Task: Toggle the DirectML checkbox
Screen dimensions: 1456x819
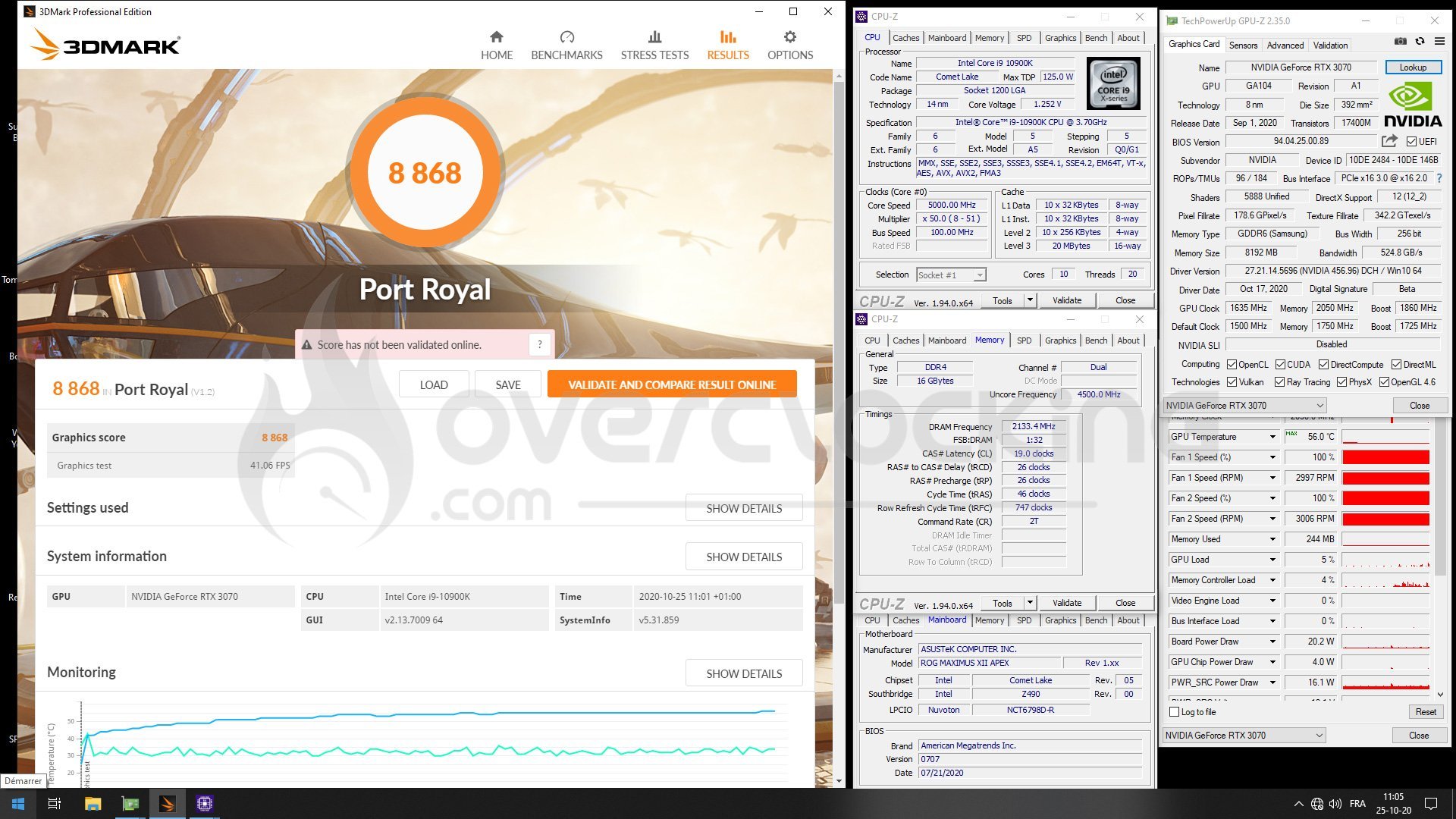Action: pos(1396,365)
